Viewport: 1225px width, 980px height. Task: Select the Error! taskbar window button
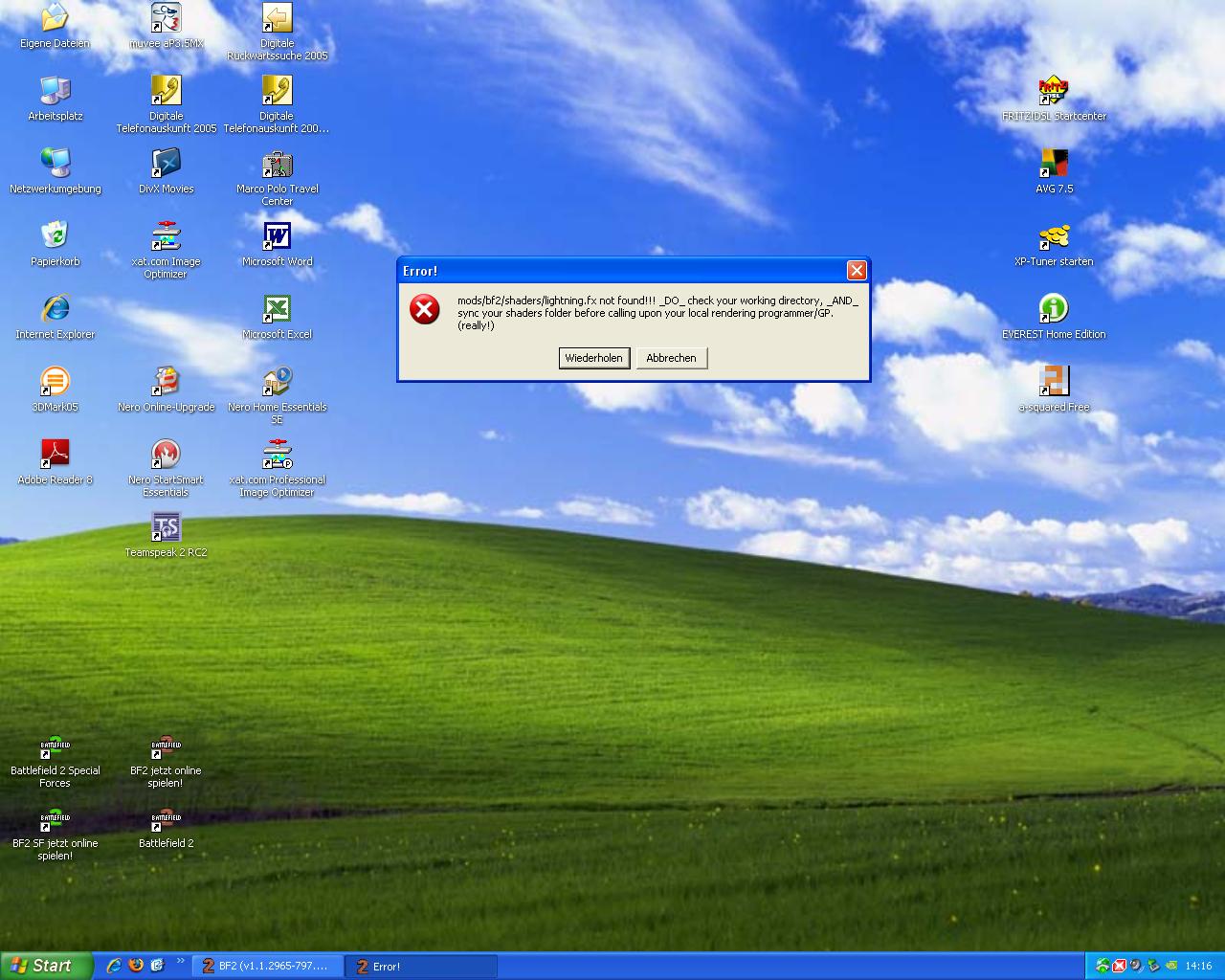[421, 967]
